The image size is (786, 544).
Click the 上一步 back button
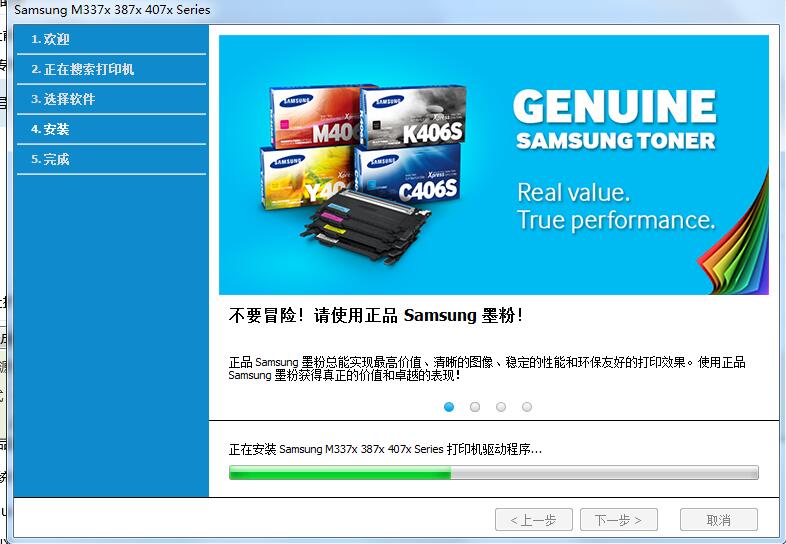pyautogui.click(x=533, y=520)
